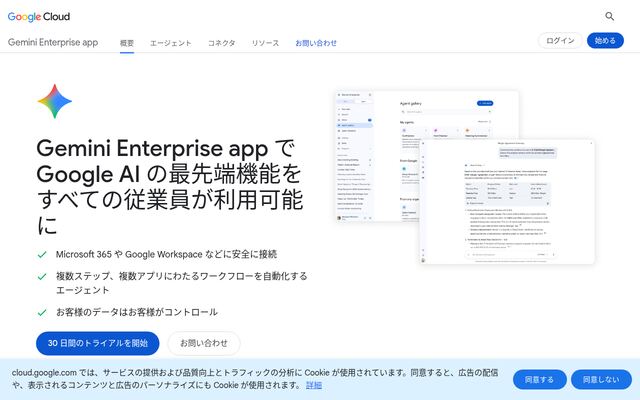Switch to the コネクタ tab
640x400 pixels.
[222, 43]
